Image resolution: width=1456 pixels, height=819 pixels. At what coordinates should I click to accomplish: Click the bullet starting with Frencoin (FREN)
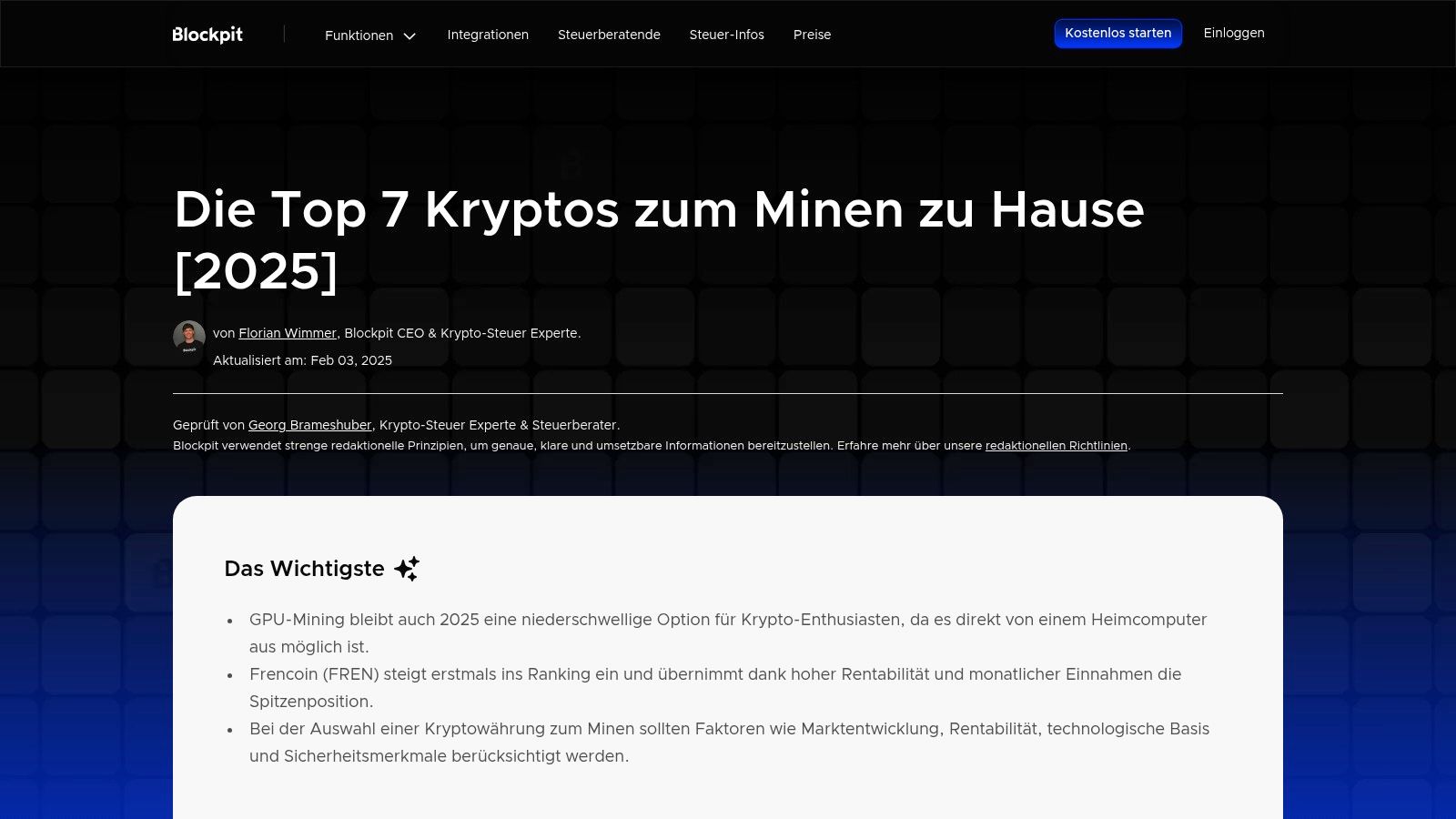pyautogui.click(x=715, y=688)
